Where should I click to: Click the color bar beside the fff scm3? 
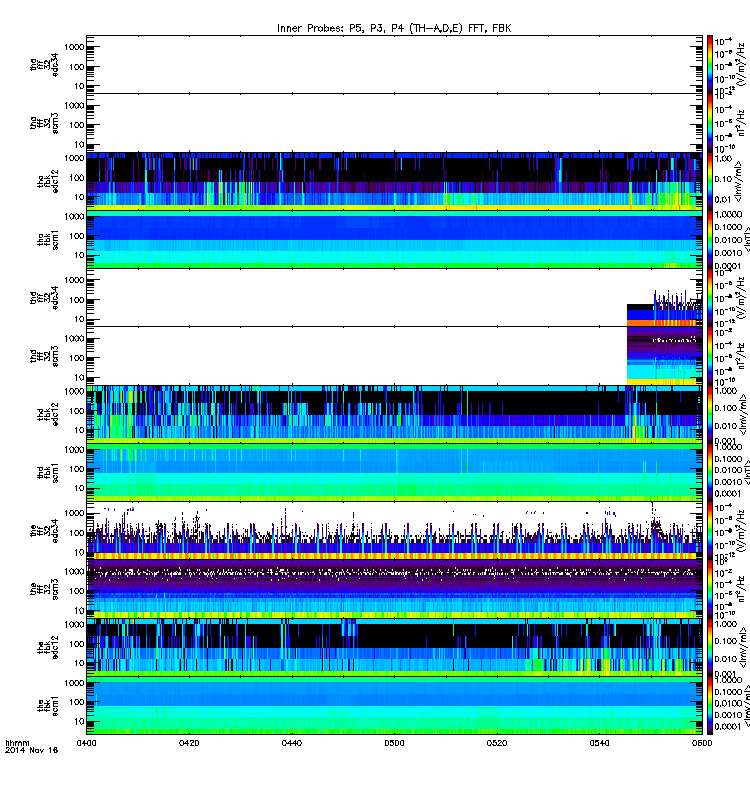[710, 589]
